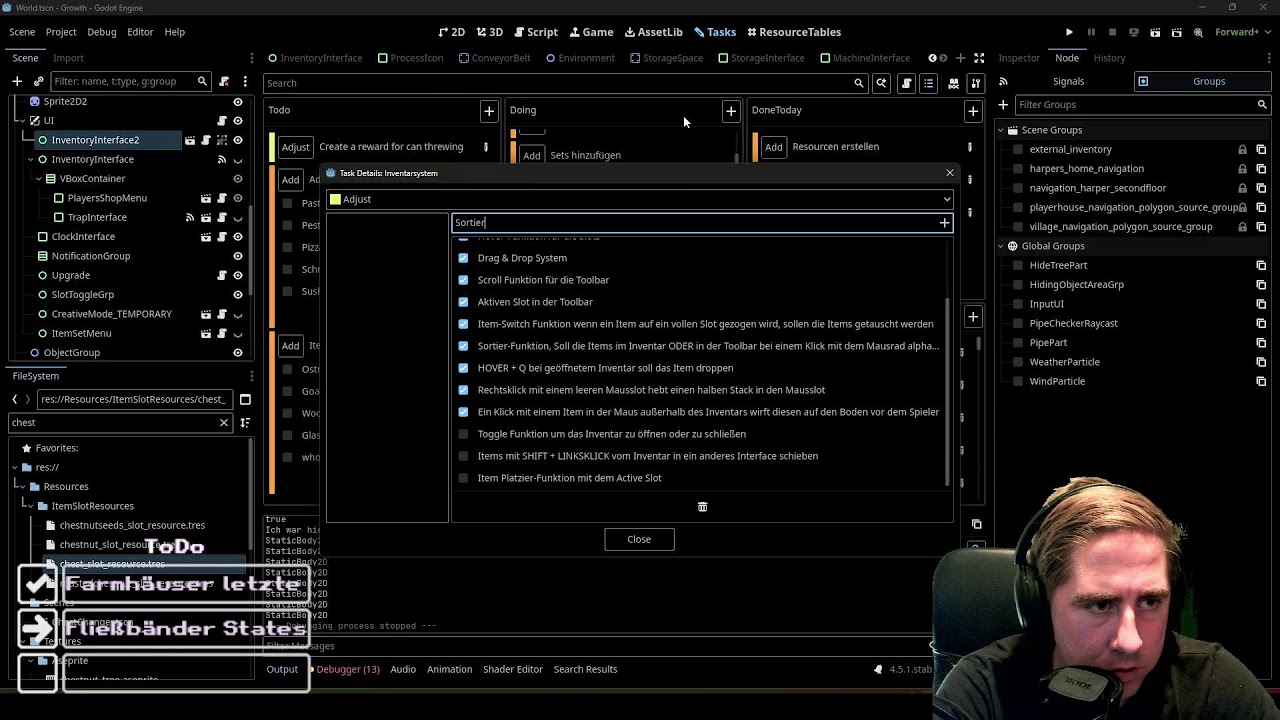
Task: Click Add tag on Resourcen erstellen task
Action: pos(773,147)
